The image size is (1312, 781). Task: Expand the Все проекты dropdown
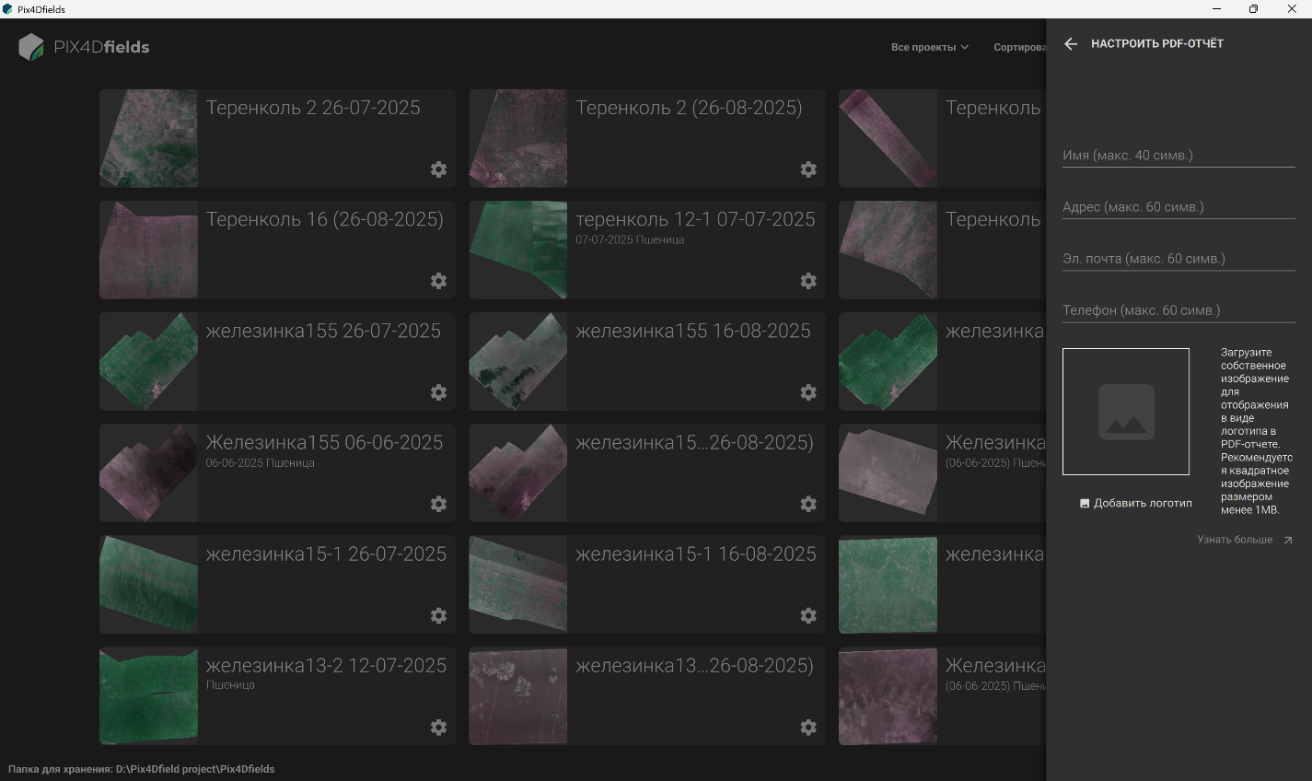coord(929,47)
